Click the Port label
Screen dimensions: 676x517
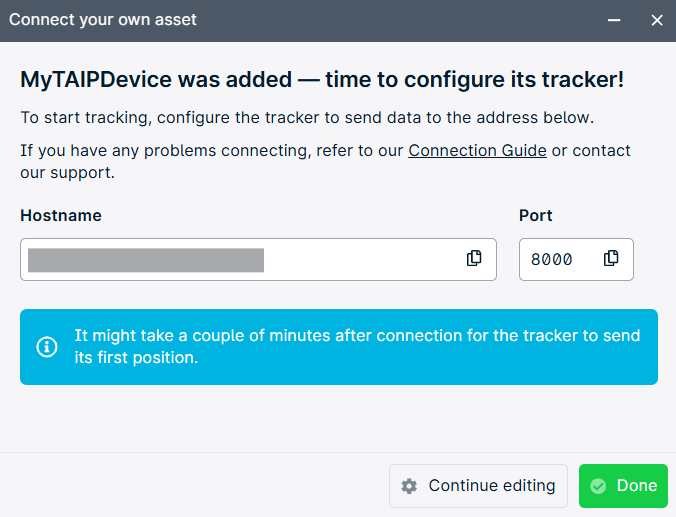tap(535, 215)
